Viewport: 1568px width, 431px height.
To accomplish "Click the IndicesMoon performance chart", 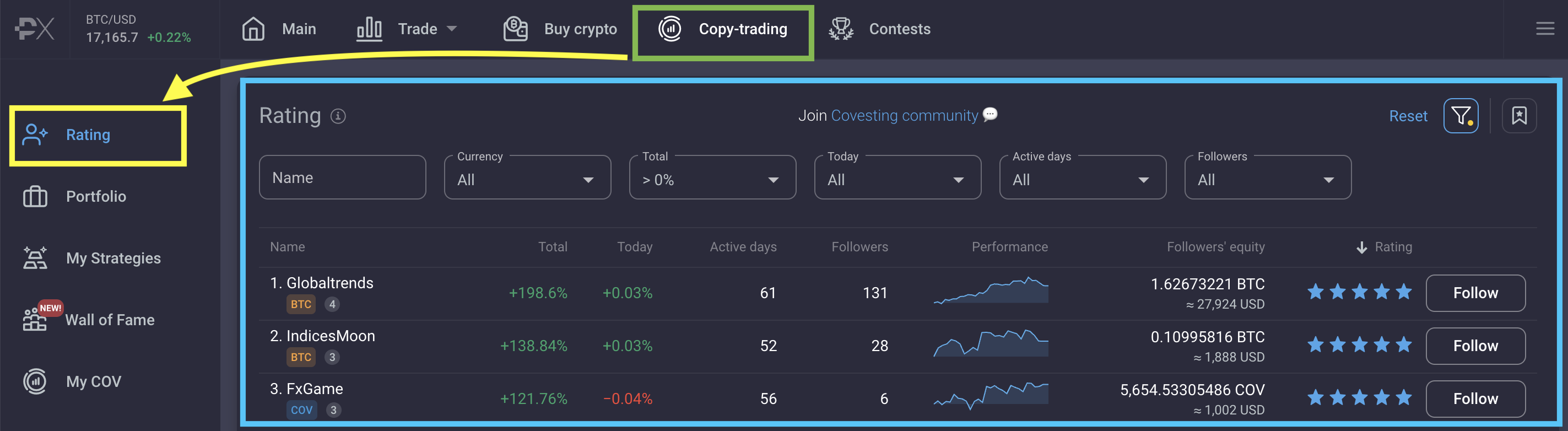I will 991,344.
